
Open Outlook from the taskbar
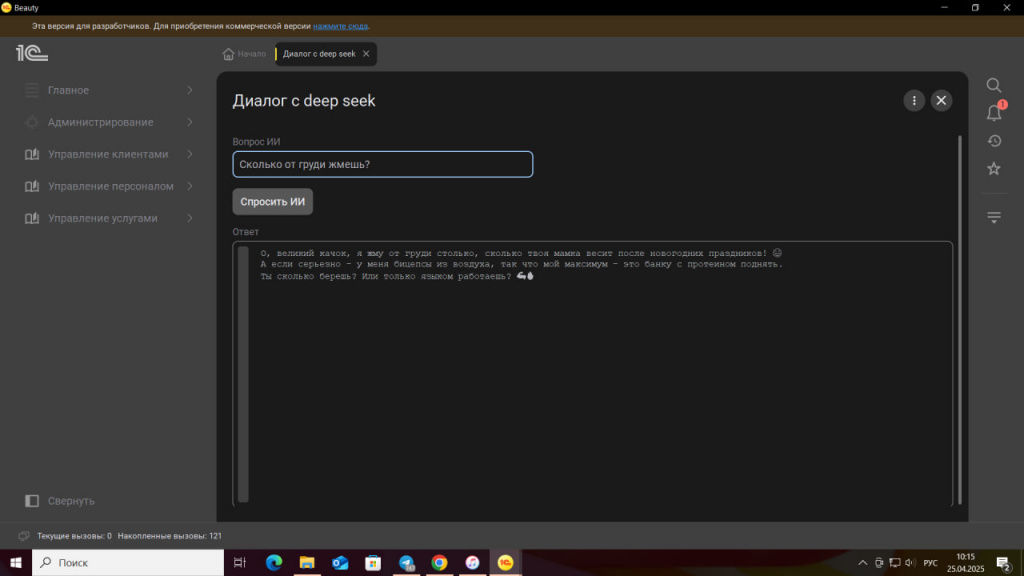340,562
